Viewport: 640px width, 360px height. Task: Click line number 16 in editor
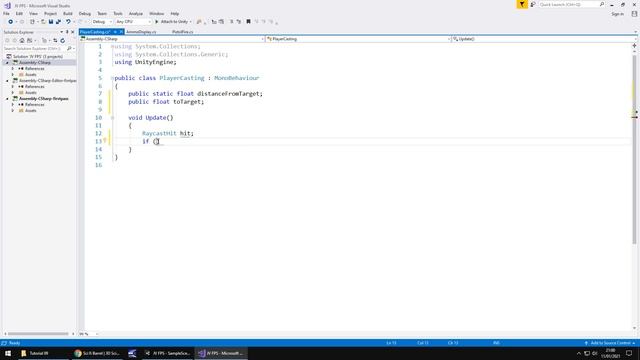click(x=98, y=165)
